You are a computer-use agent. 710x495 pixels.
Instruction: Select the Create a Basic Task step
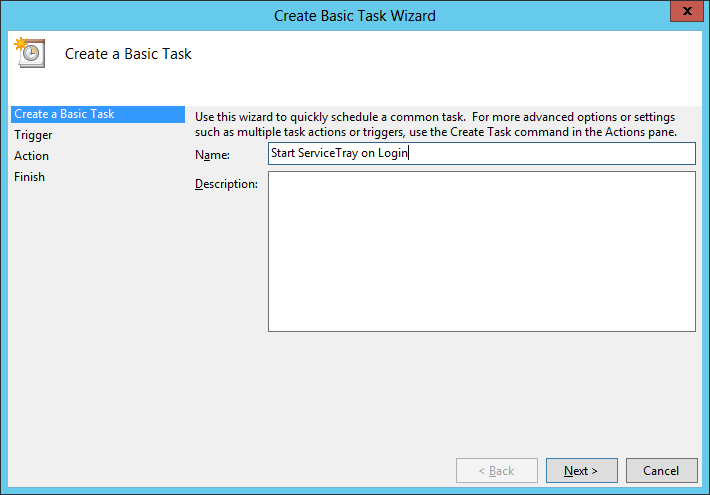click(x=64, y=114)
